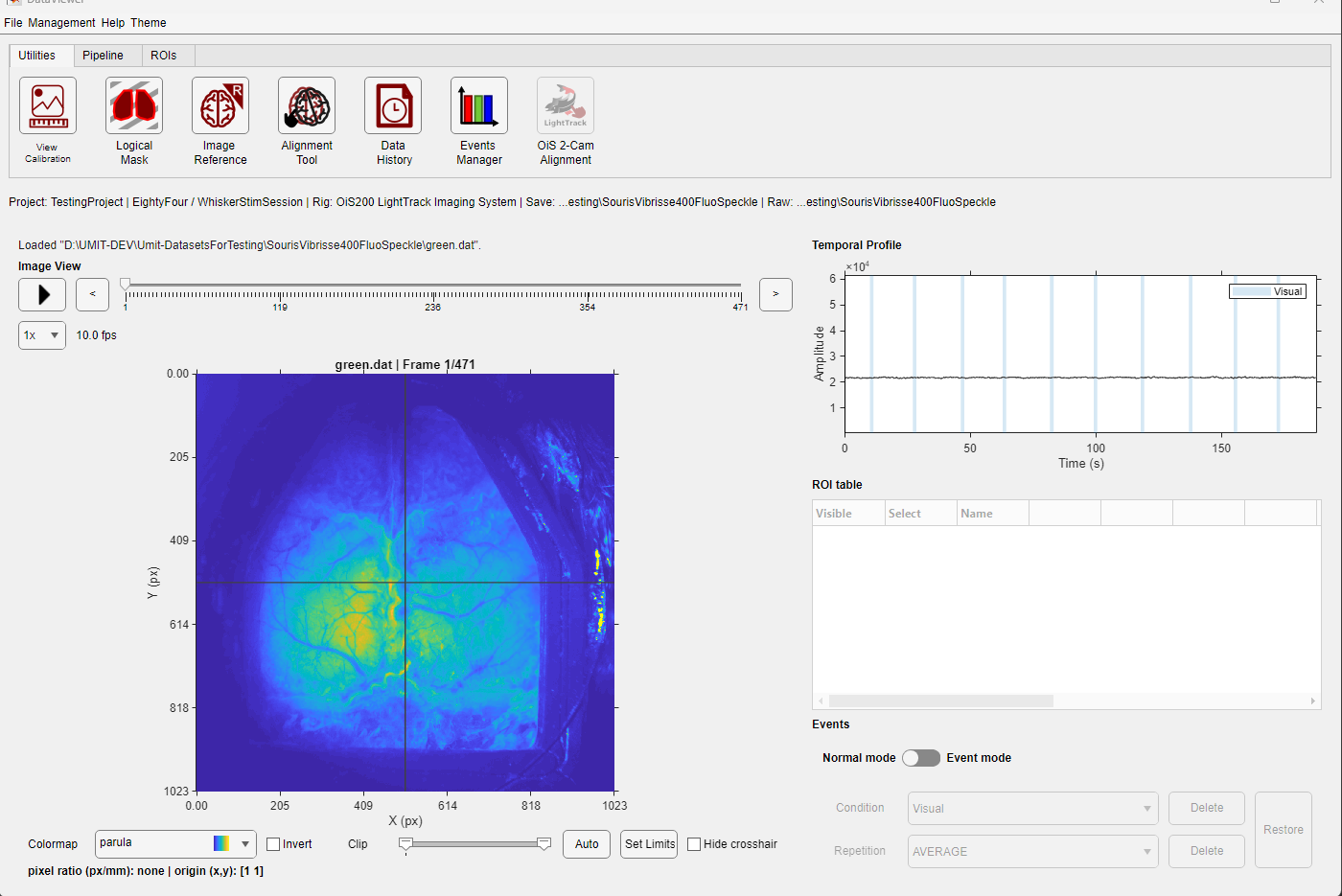Open the View Calibration utility

pos(48,105)
